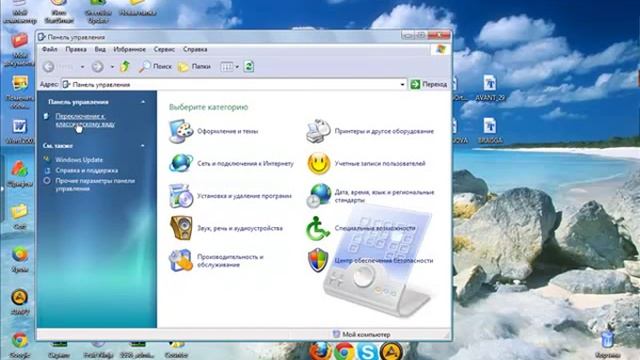640x360 pixels.
Task: Open Accessibility Options wheelchair icon
Action: 318,228
